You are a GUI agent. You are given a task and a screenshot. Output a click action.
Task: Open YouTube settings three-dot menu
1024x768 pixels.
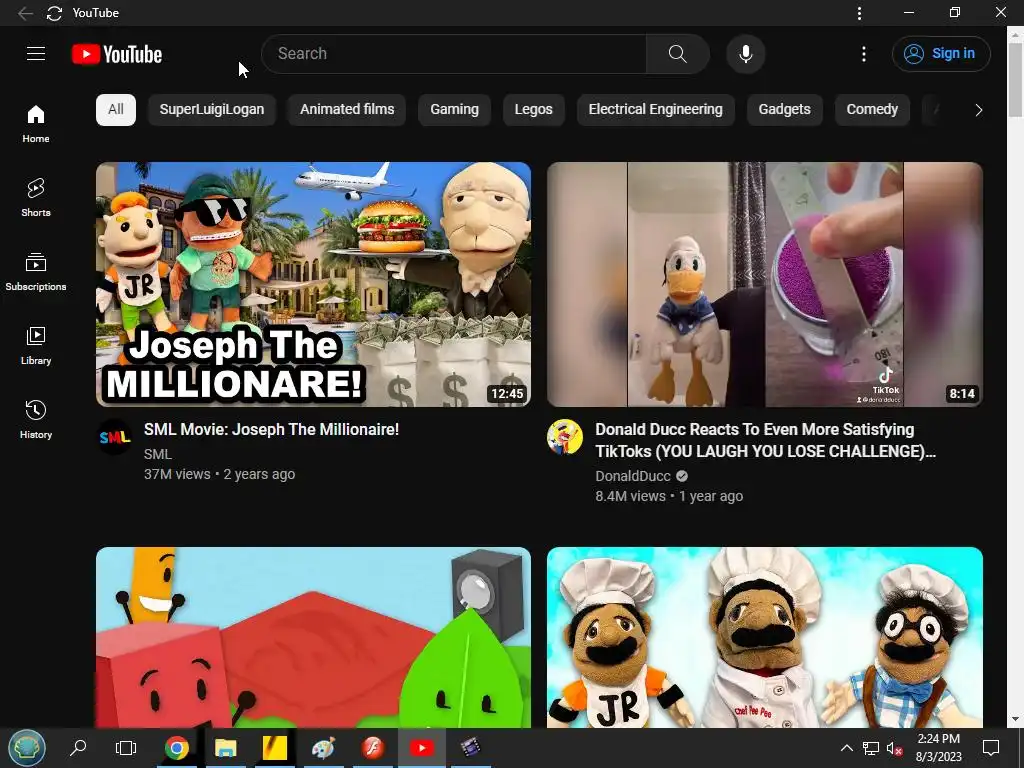864,54
